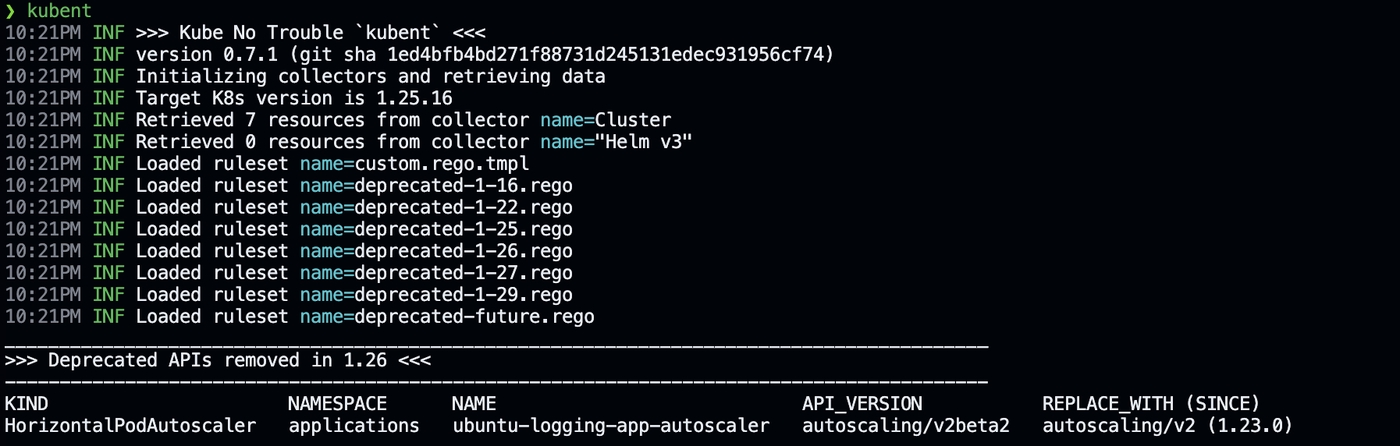Viewport: 1400px width, 446px height.
Task: Click the custom.rego.tmpl ruleset name
Action: 442,164
